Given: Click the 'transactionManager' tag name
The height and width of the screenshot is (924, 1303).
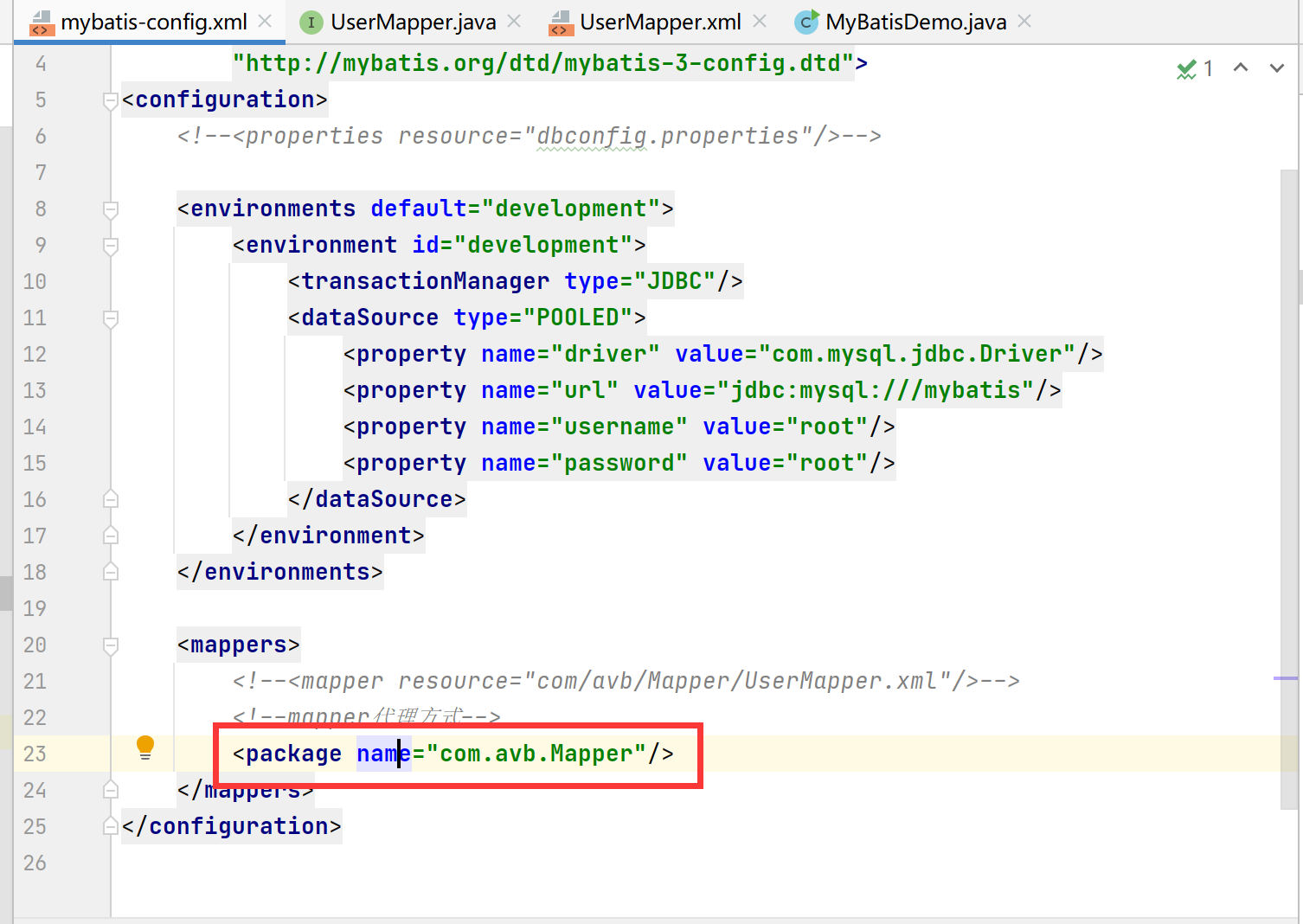Looking at the screenshot, I should click(426, 281).
